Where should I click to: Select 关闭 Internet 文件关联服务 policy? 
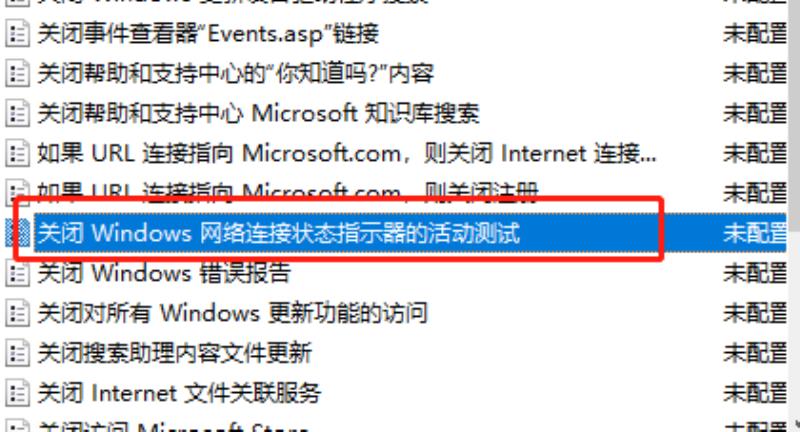pos(179,393)
